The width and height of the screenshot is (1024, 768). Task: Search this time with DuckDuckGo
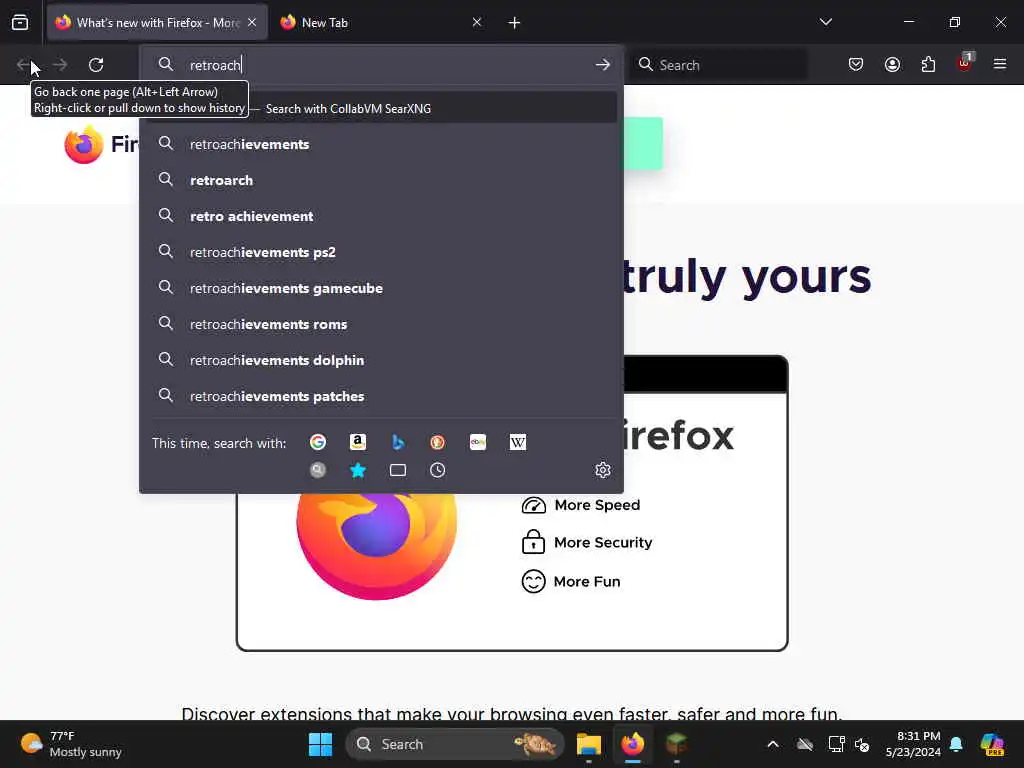(x=438, y=442)
